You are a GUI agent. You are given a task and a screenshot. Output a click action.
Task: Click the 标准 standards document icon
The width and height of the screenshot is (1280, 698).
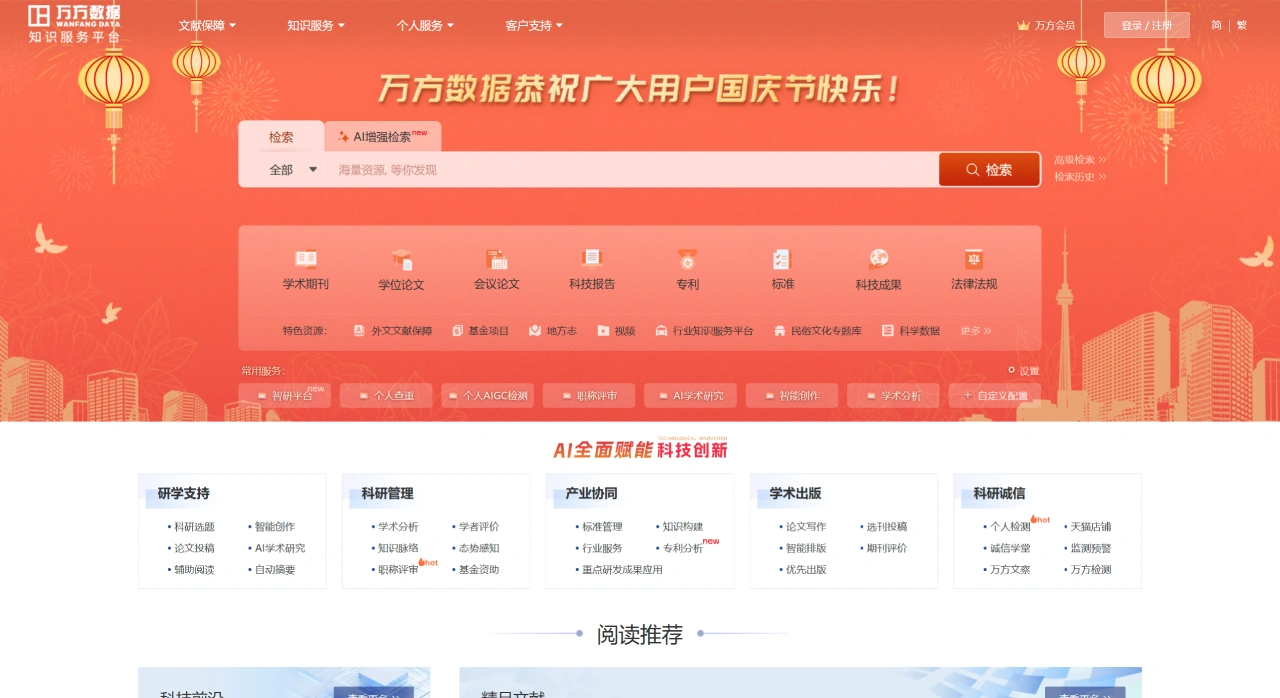pyautogui.click(x=781, y=268)
